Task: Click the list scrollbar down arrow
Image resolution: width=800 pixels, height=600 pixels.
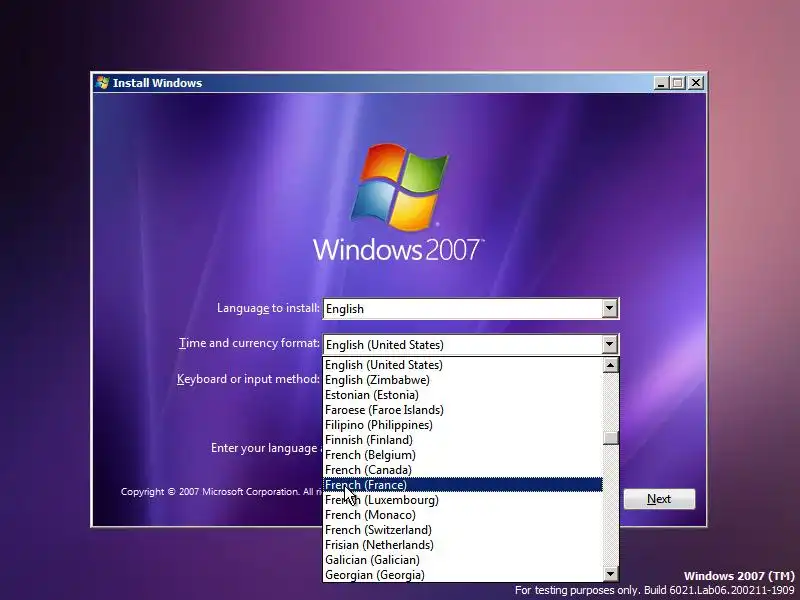Action: coord(610,574)
